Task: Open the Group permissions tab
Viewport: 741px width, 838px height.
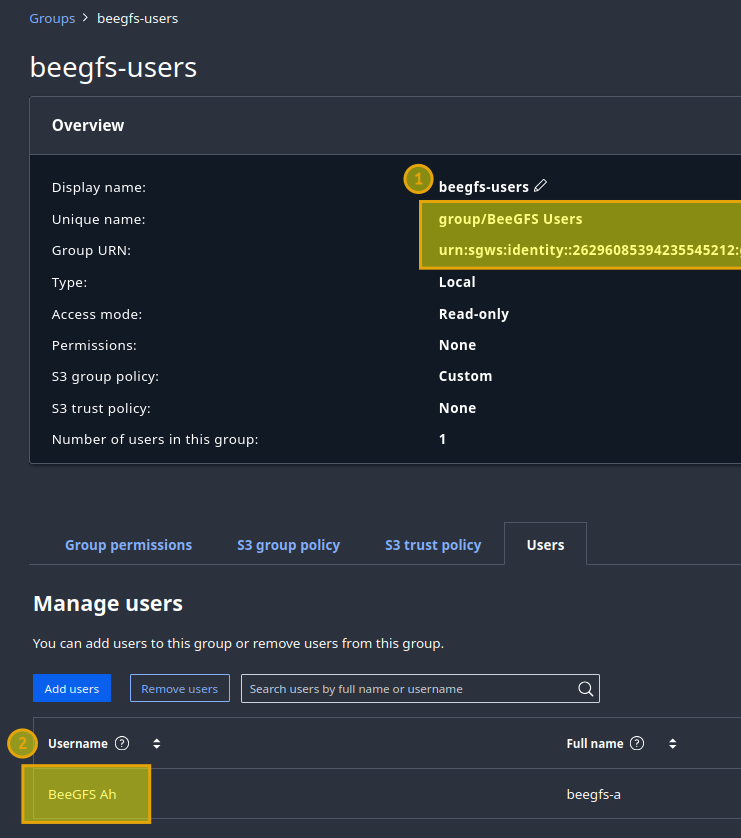Action: click(x=128, y=545)
